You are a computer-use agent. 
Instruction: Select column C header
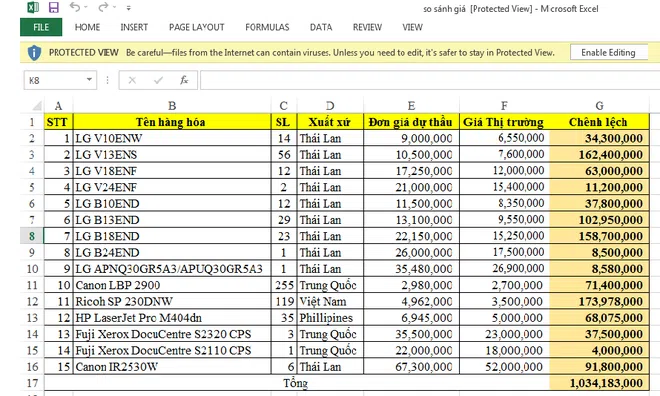click(284, 106)
